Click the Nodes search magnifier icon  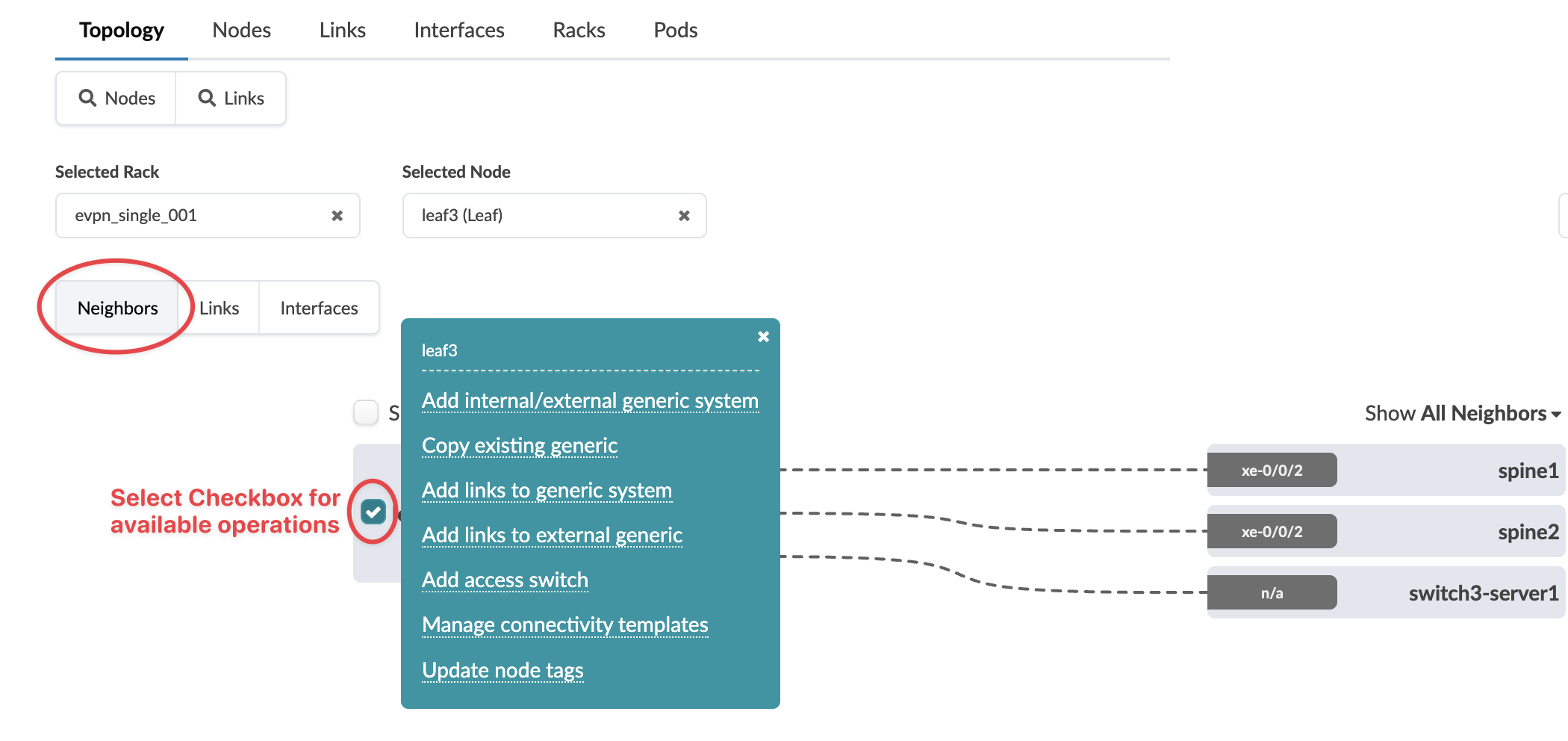point(88,98)
